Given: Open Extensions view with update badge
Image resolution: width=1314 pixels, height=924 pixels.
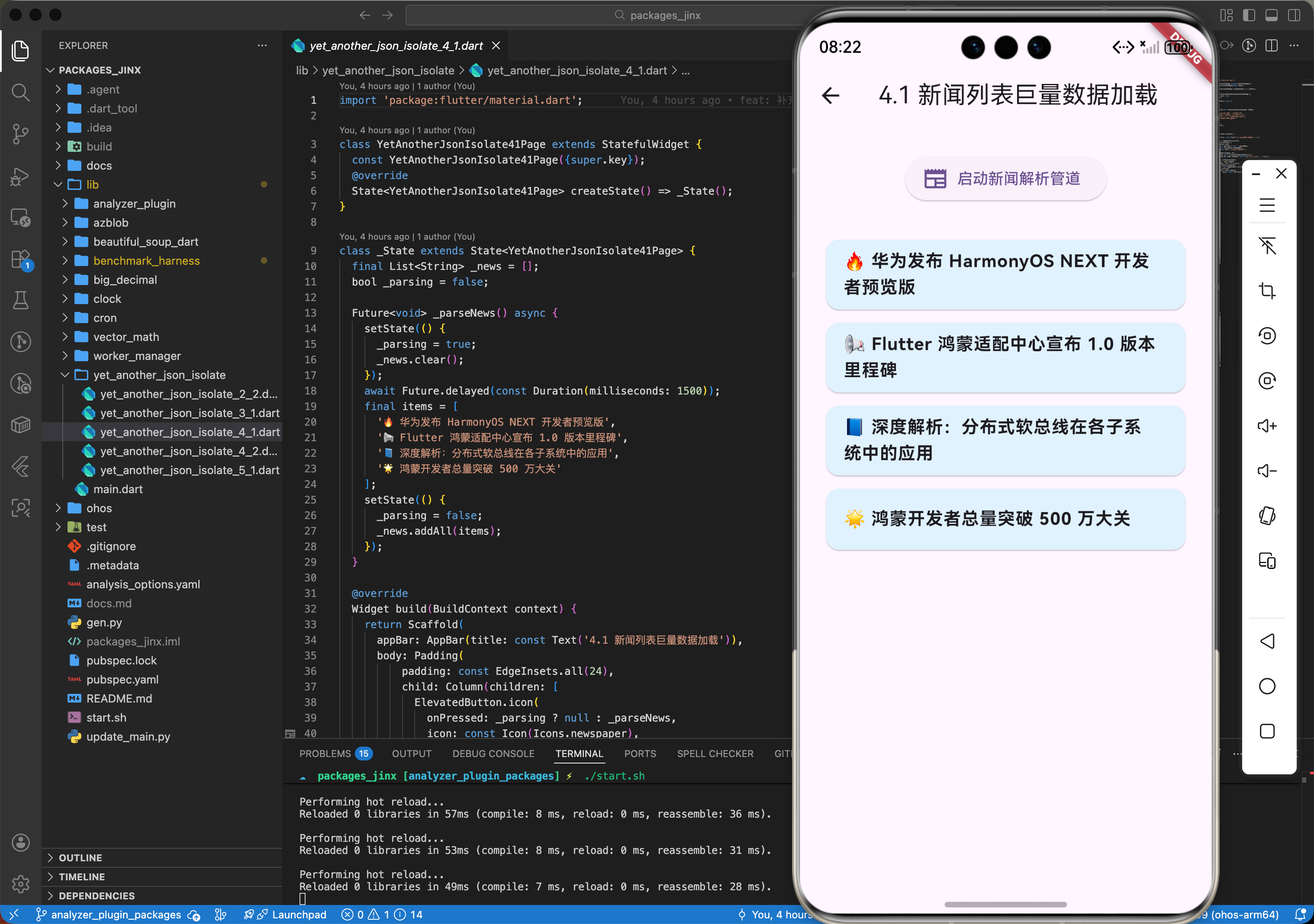Looking at the screenshot, I should point(21,259).
